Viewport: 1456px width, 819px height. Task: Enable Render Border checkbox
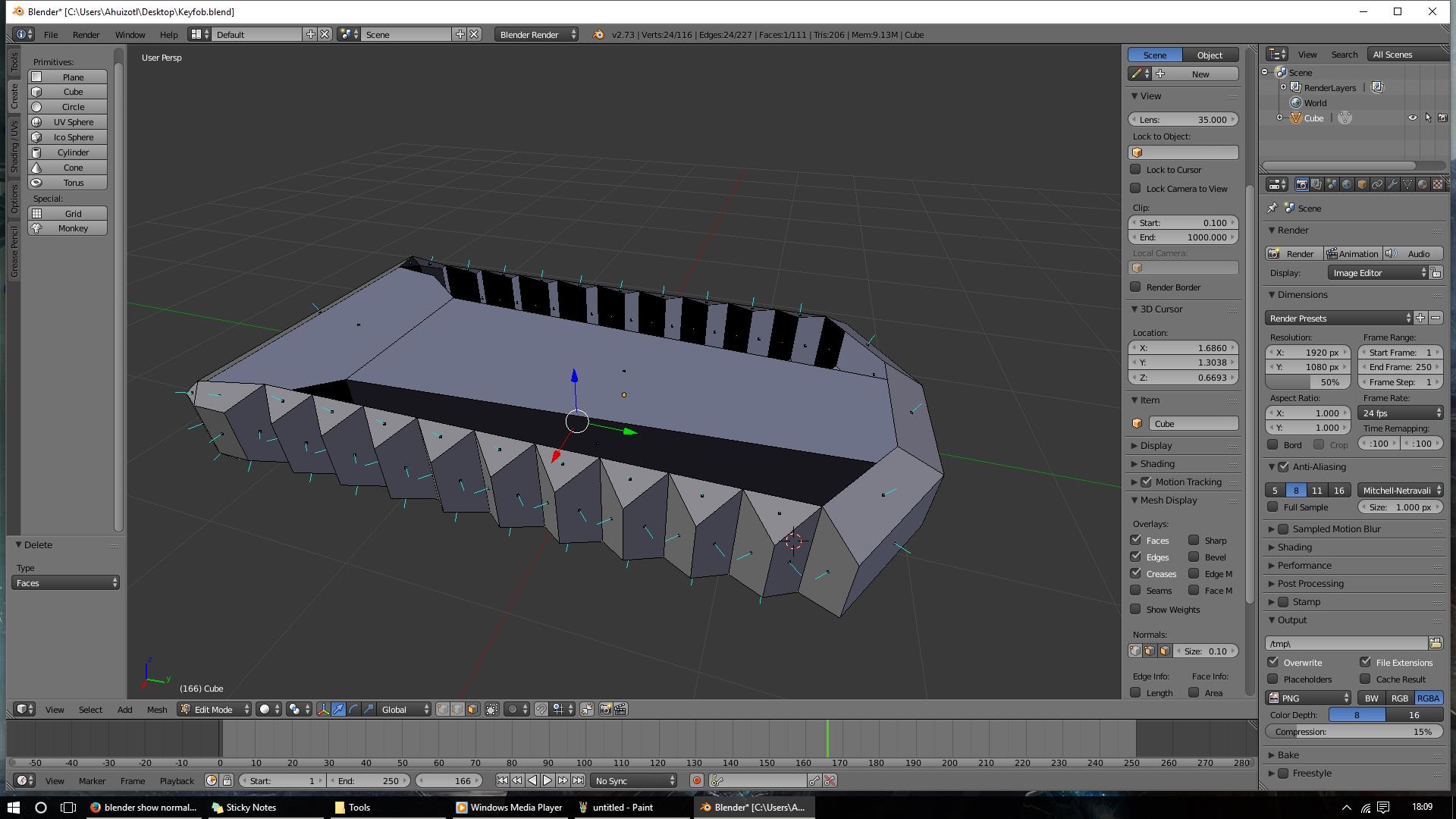click(x=1135, y=287)
